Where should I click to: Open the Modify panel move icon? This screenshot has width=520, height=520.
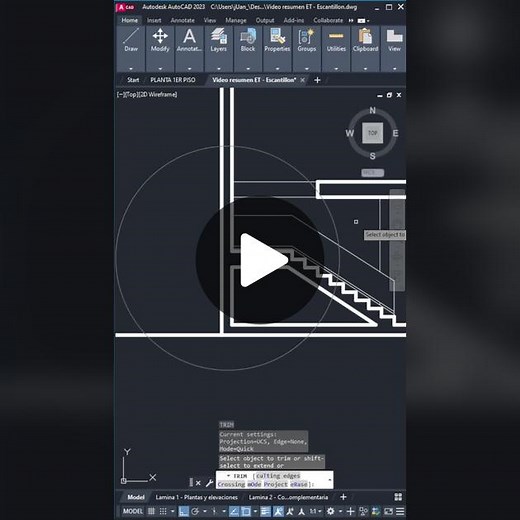tap(160, 36)
